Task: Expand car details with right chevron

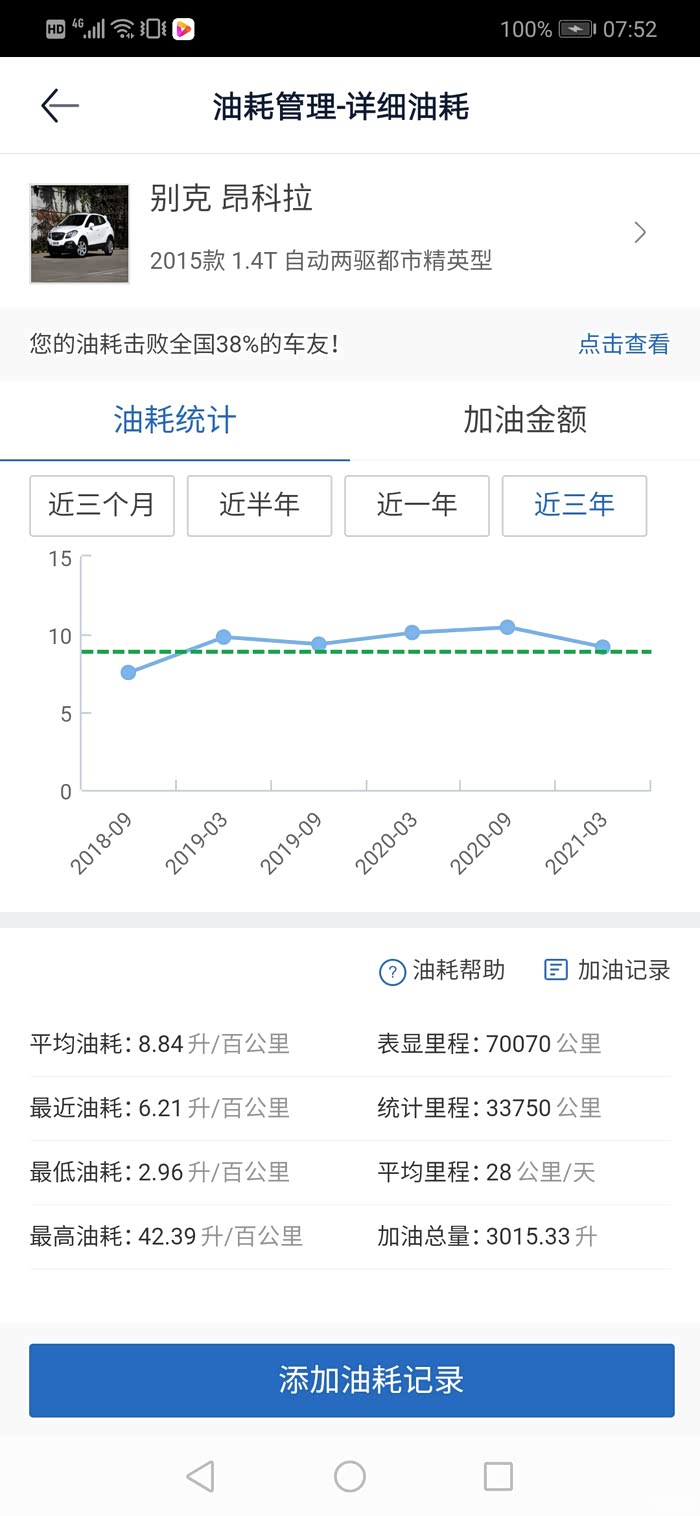Action: pos(641,233)
